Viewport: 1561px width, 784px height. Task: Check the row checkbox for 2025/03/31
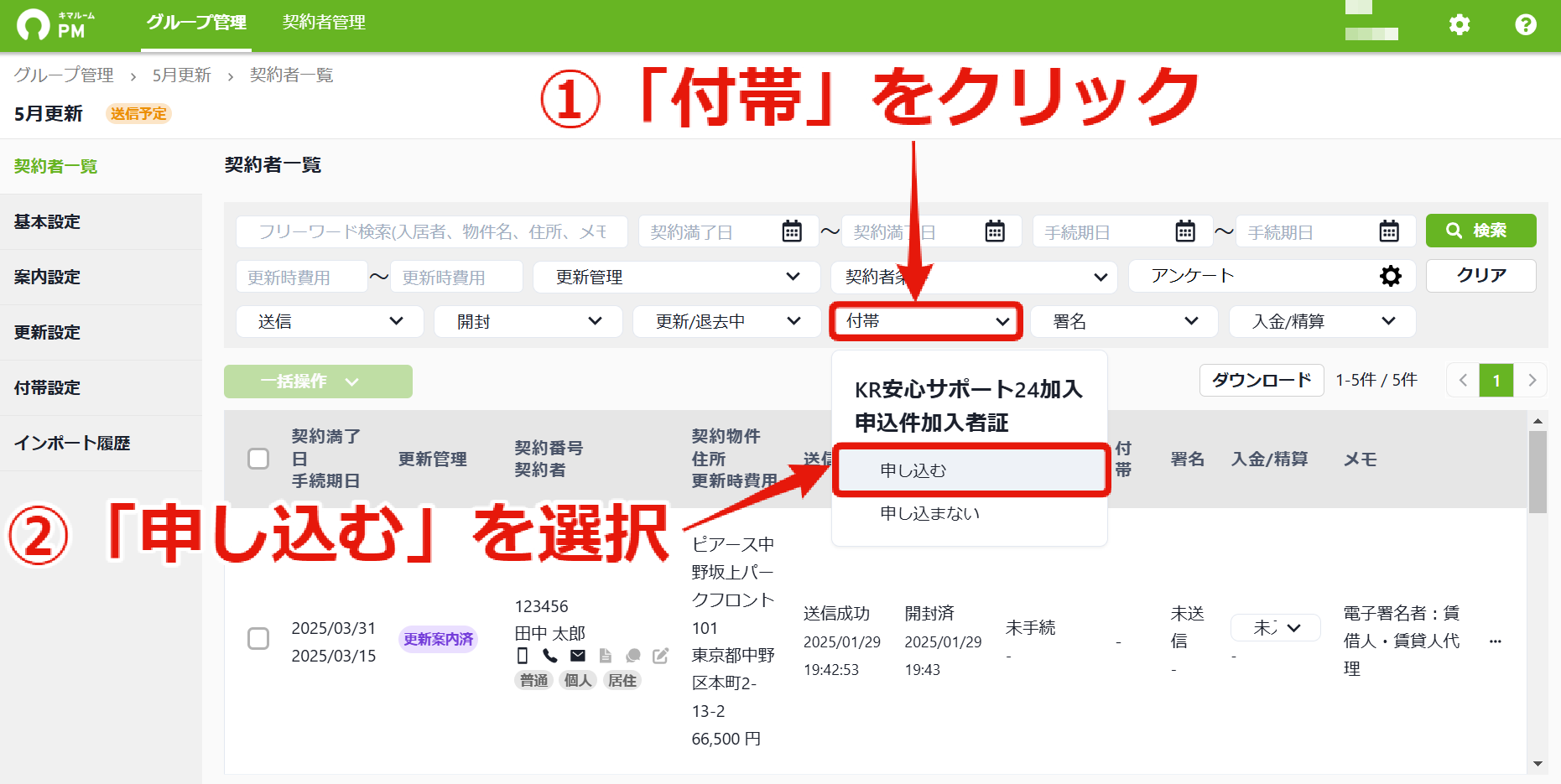[258, 639]
